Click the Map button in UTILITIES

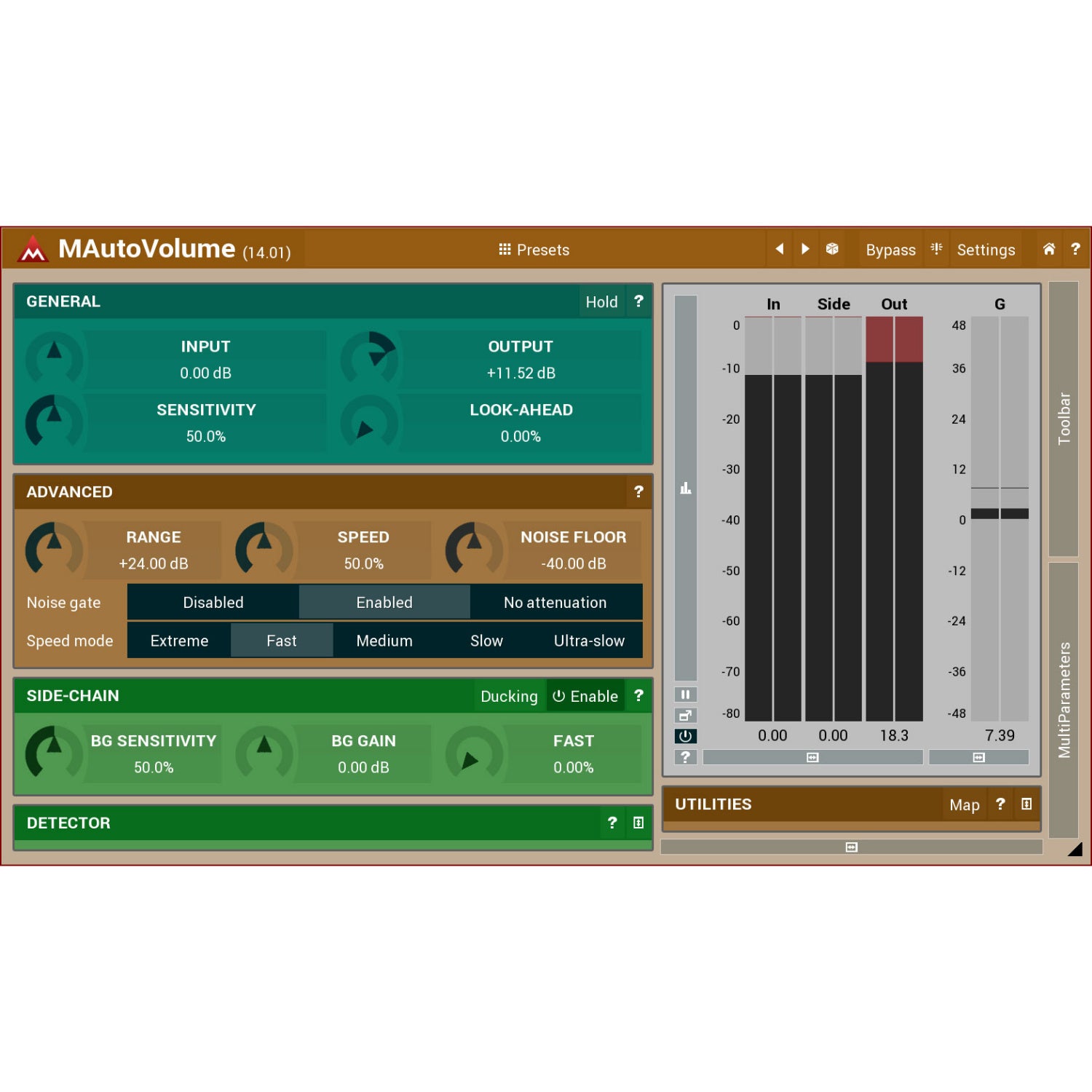[x=965, y=804]
